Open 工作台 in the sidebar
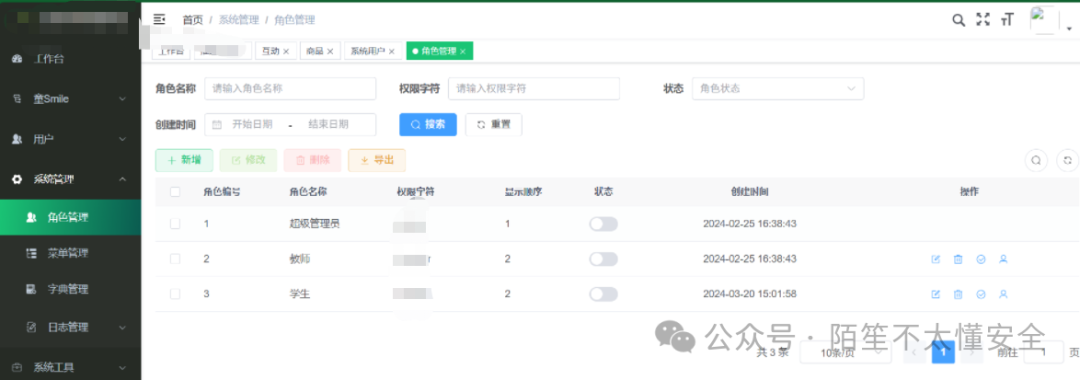Screen dimensions: 1080x380 (x=70, y=59)
